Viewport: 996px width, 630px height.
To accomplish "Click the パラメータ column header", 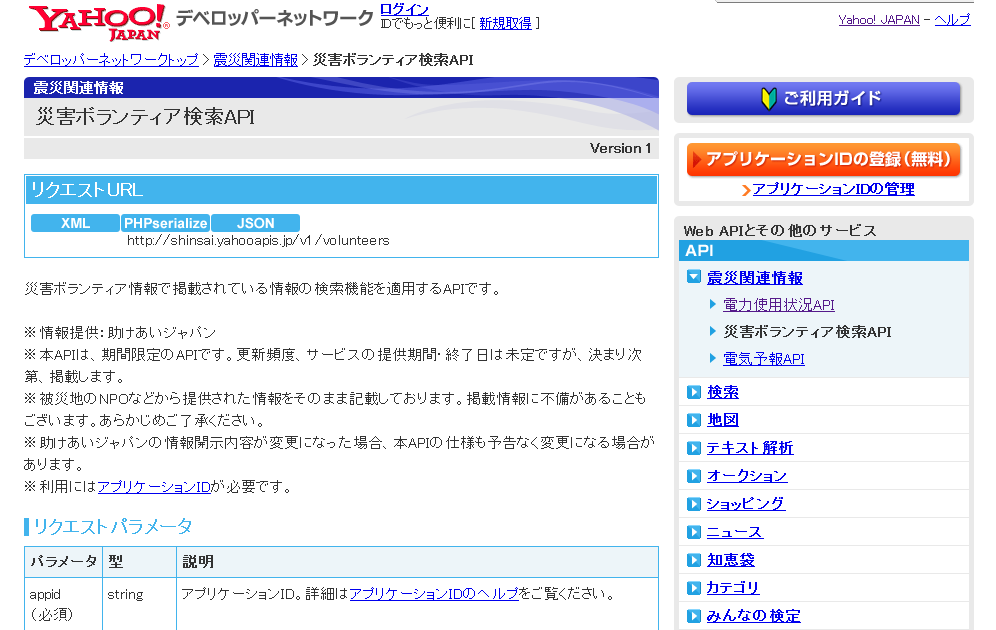I will coord(63,562).
